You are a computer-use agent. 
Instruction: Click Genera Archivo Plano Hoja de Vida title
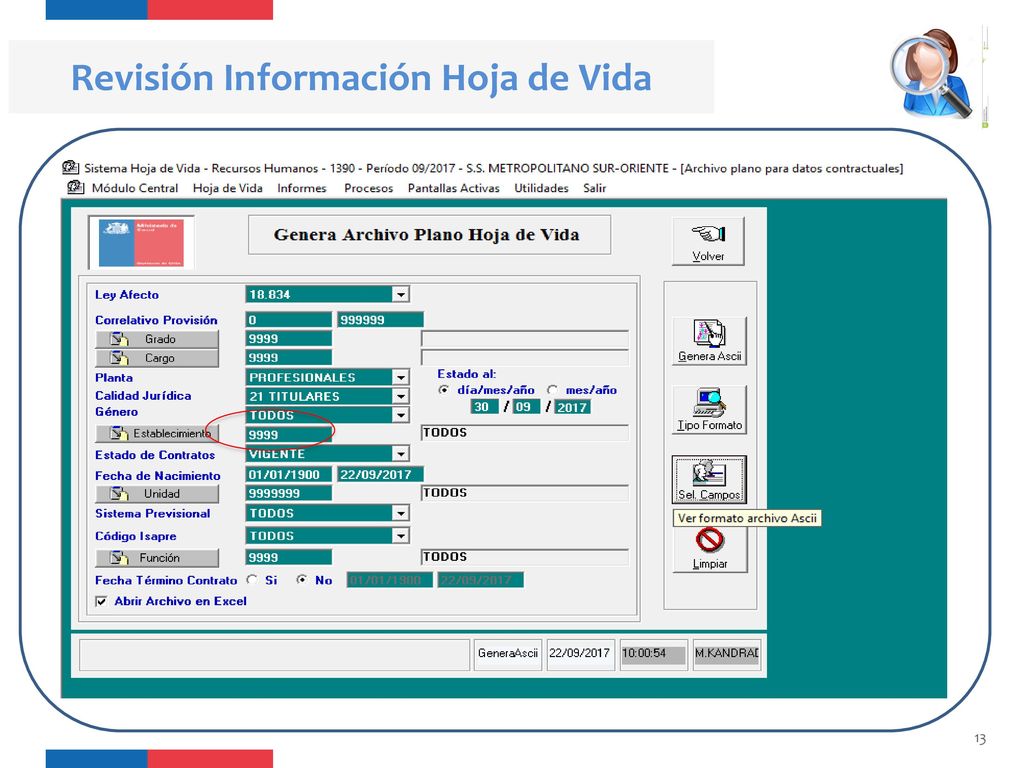[429, 234]
